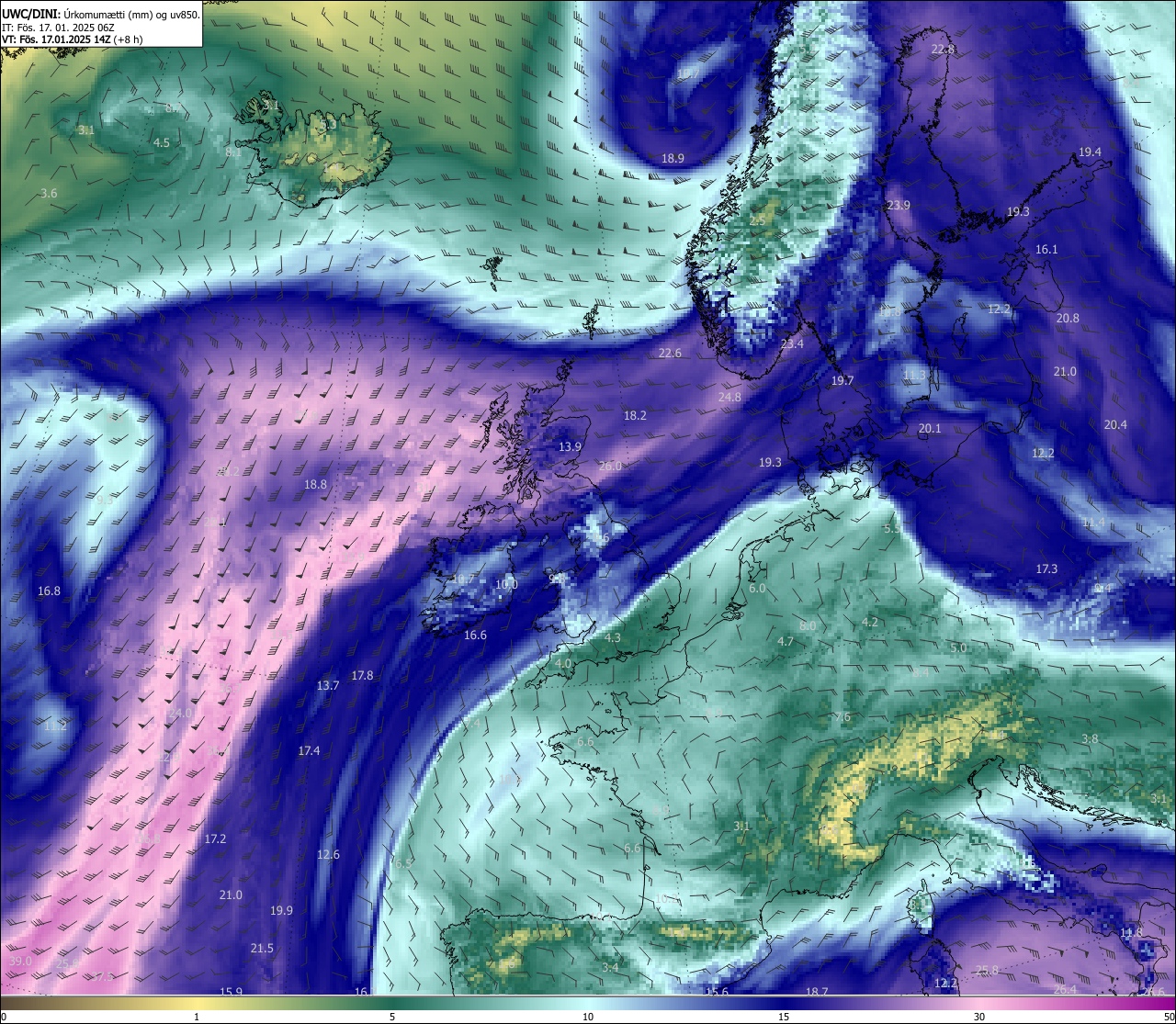Click the '30' tick label on the color scale
The height and width of the screenshot is (1024, 1176).
point(979,1017)
